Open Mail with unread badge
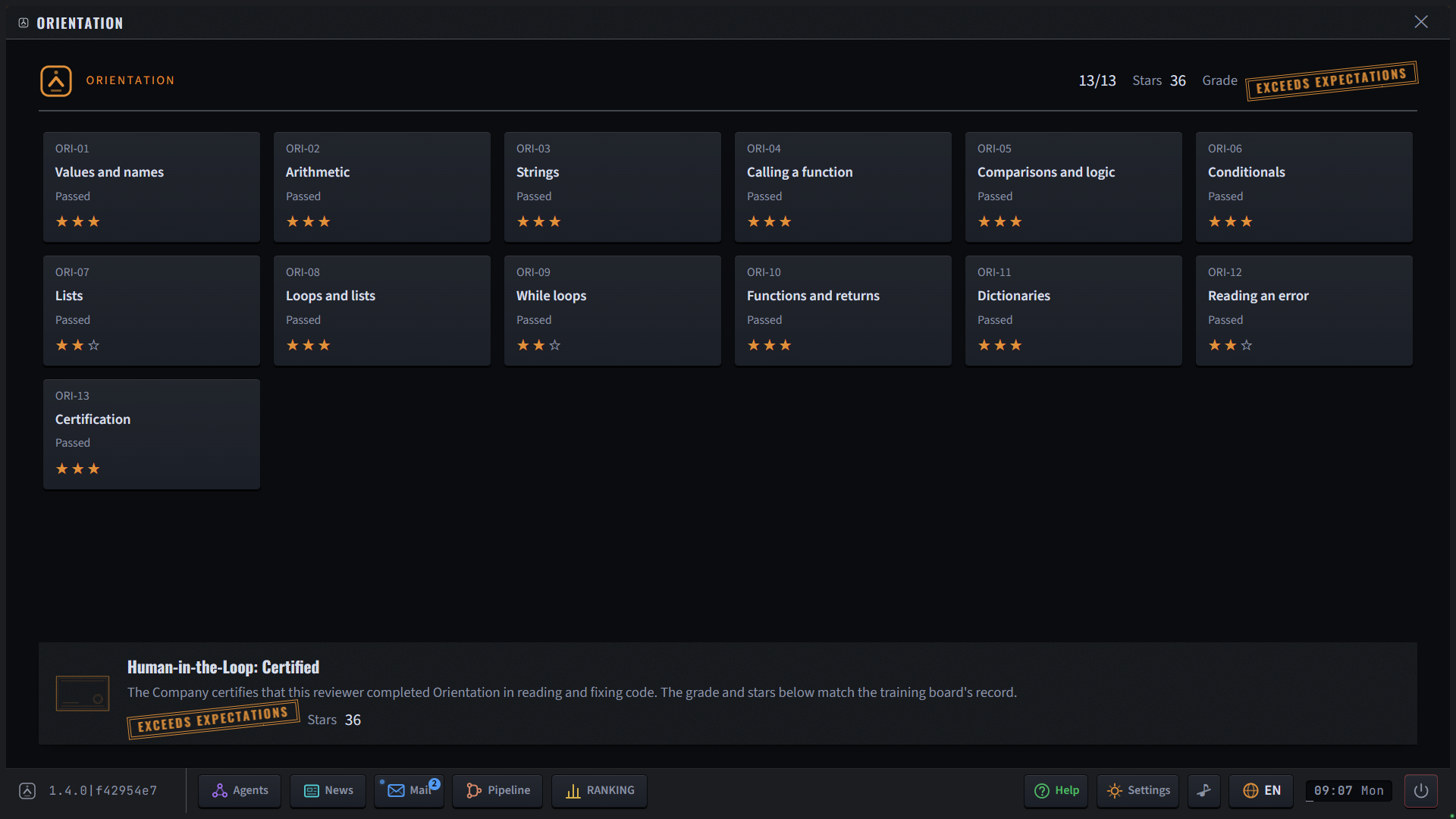The height and width of the screenshot is (819, 1456). tap(409, 790)
